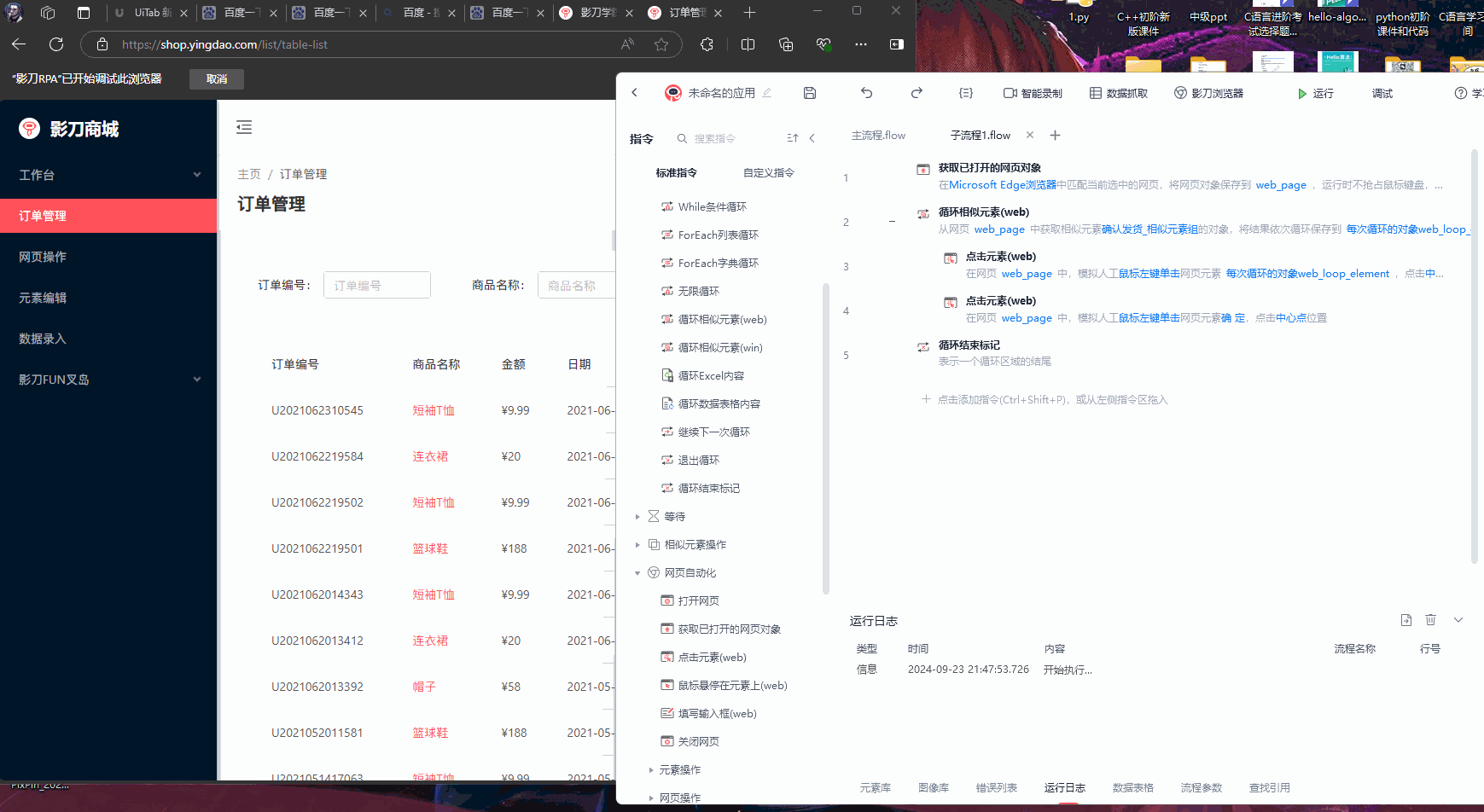This screenshot has height=812, width=1484.
Task: Select 填写输入框(web) command
Action: pos(709,713)
